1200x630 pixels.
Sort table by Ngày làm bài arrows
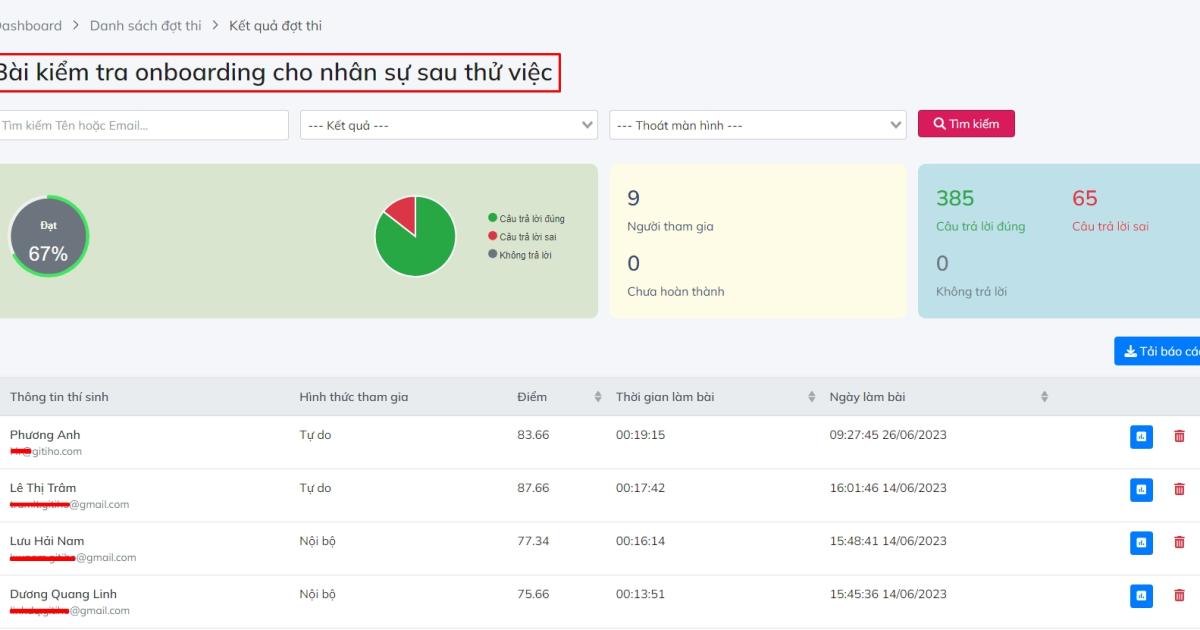point(1045,397)
